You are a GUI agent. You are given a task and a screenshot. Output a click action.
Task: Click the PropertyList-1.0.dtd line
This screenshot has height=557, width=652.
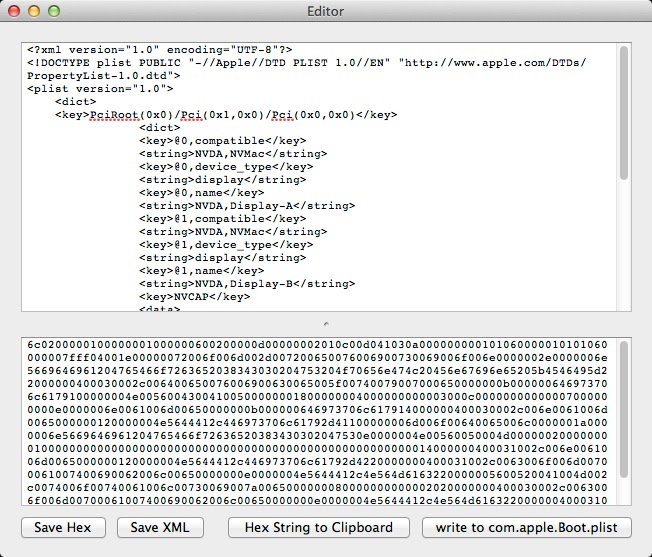[x=104, y=76]
